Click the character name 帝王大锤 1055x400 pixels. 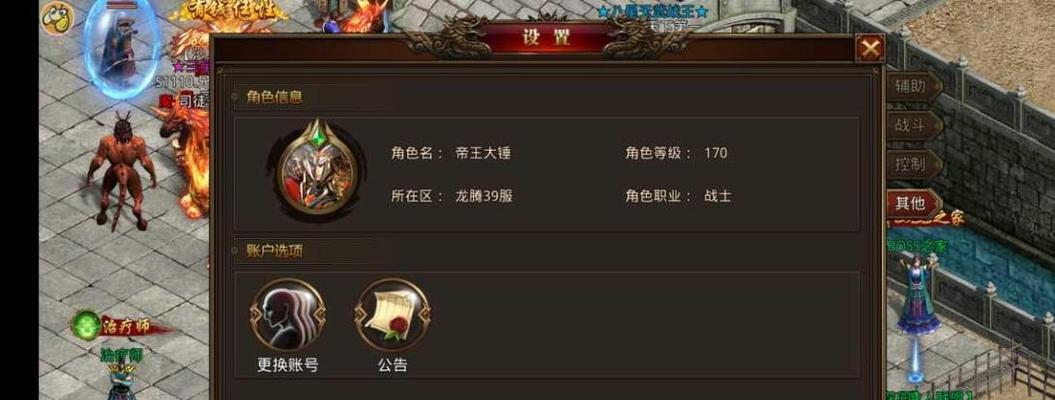tap(483, 153)
